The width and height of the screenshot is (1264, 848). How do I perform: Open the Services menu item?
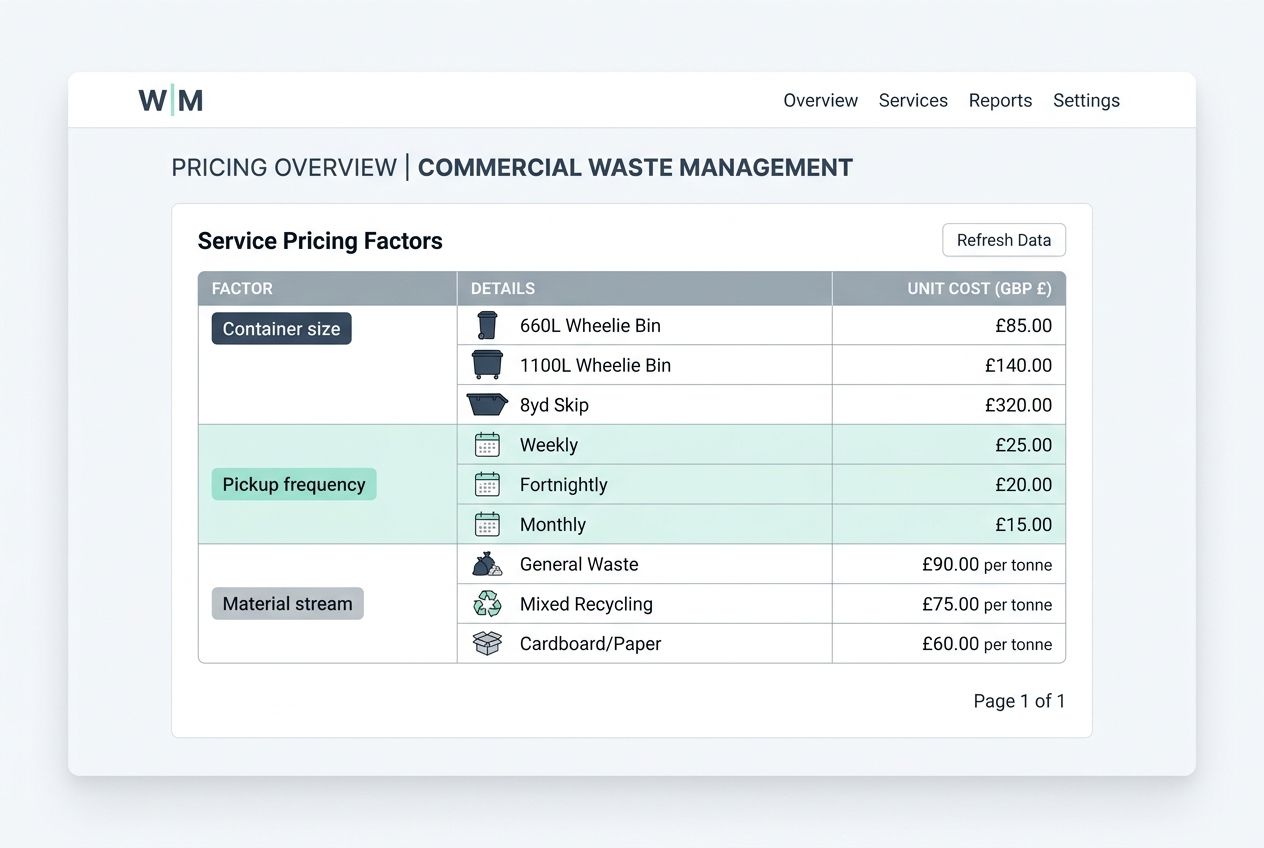point(913,100)
